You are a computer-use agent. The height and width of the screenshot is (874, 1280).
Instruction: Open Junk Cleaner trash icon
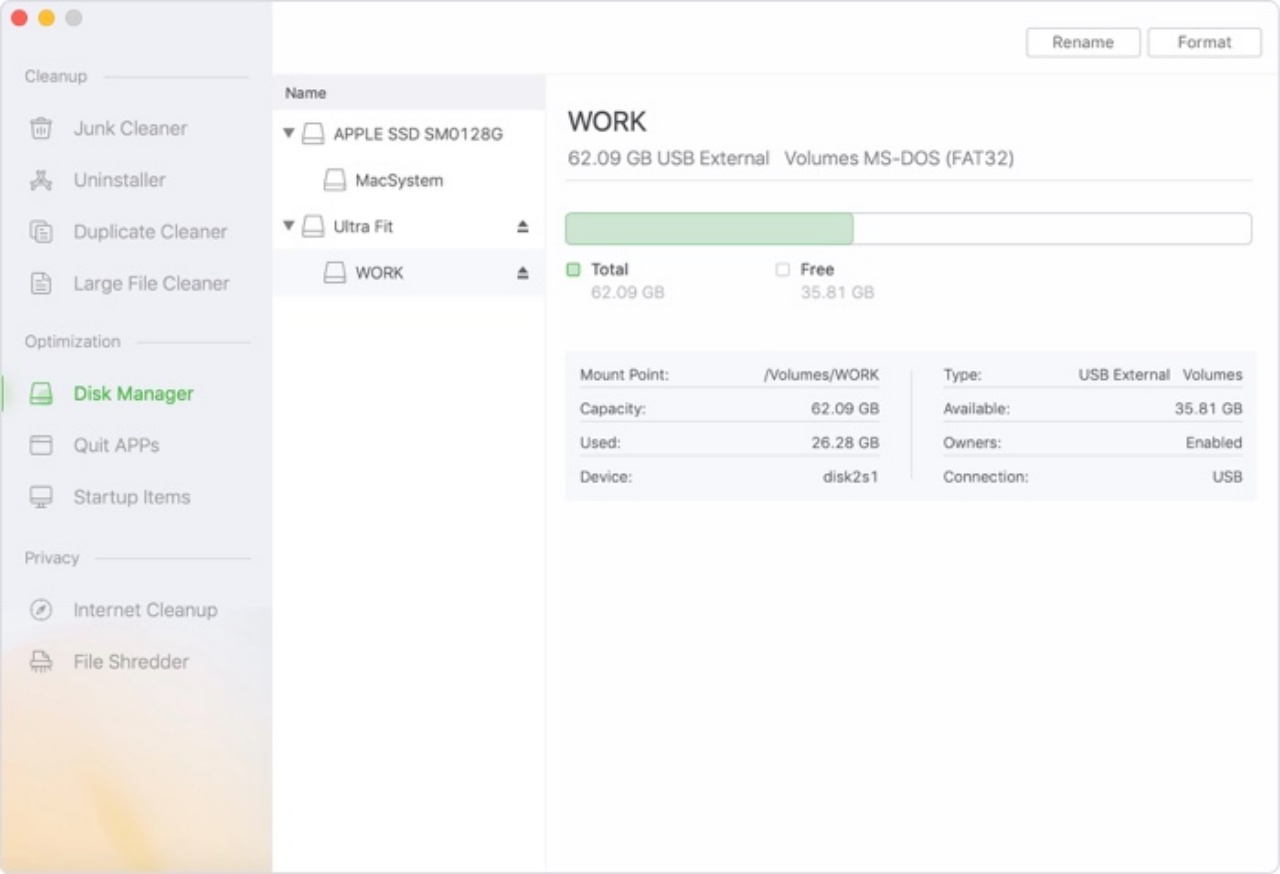[x=41, y=128]
